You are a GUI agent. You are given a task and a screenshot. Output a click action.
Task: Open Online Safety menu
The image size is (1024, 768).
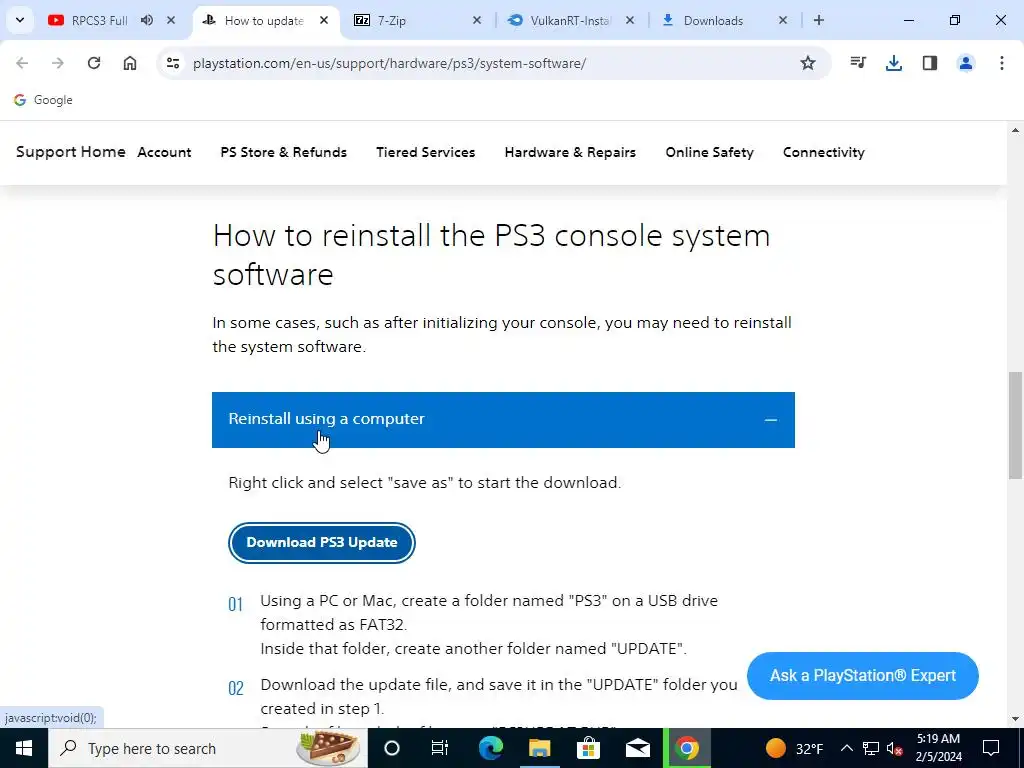709,152
